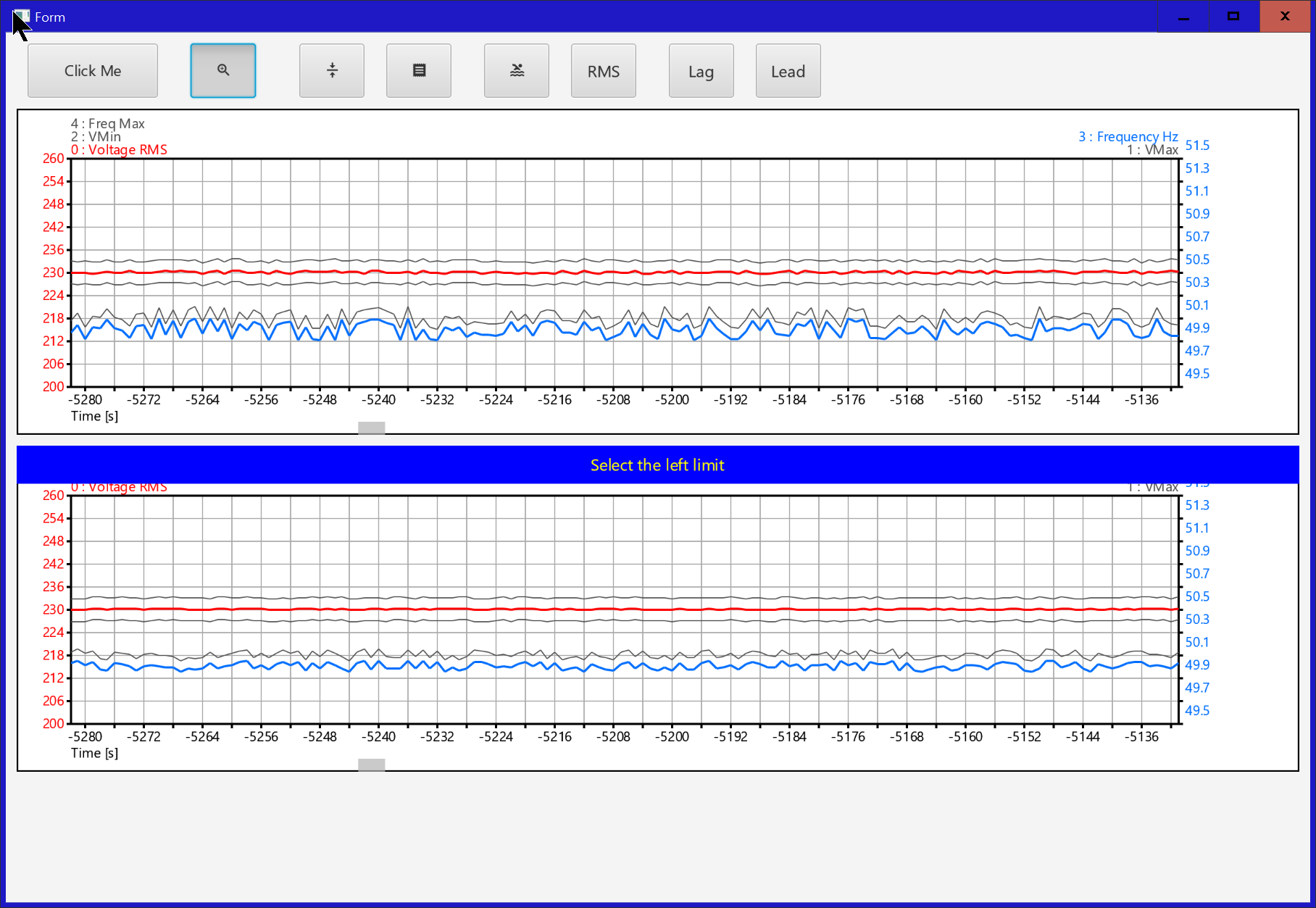Viewport: 1316px width, 908px height.
Task: Click the Select the left limit banner
Action: pos(657,465)
